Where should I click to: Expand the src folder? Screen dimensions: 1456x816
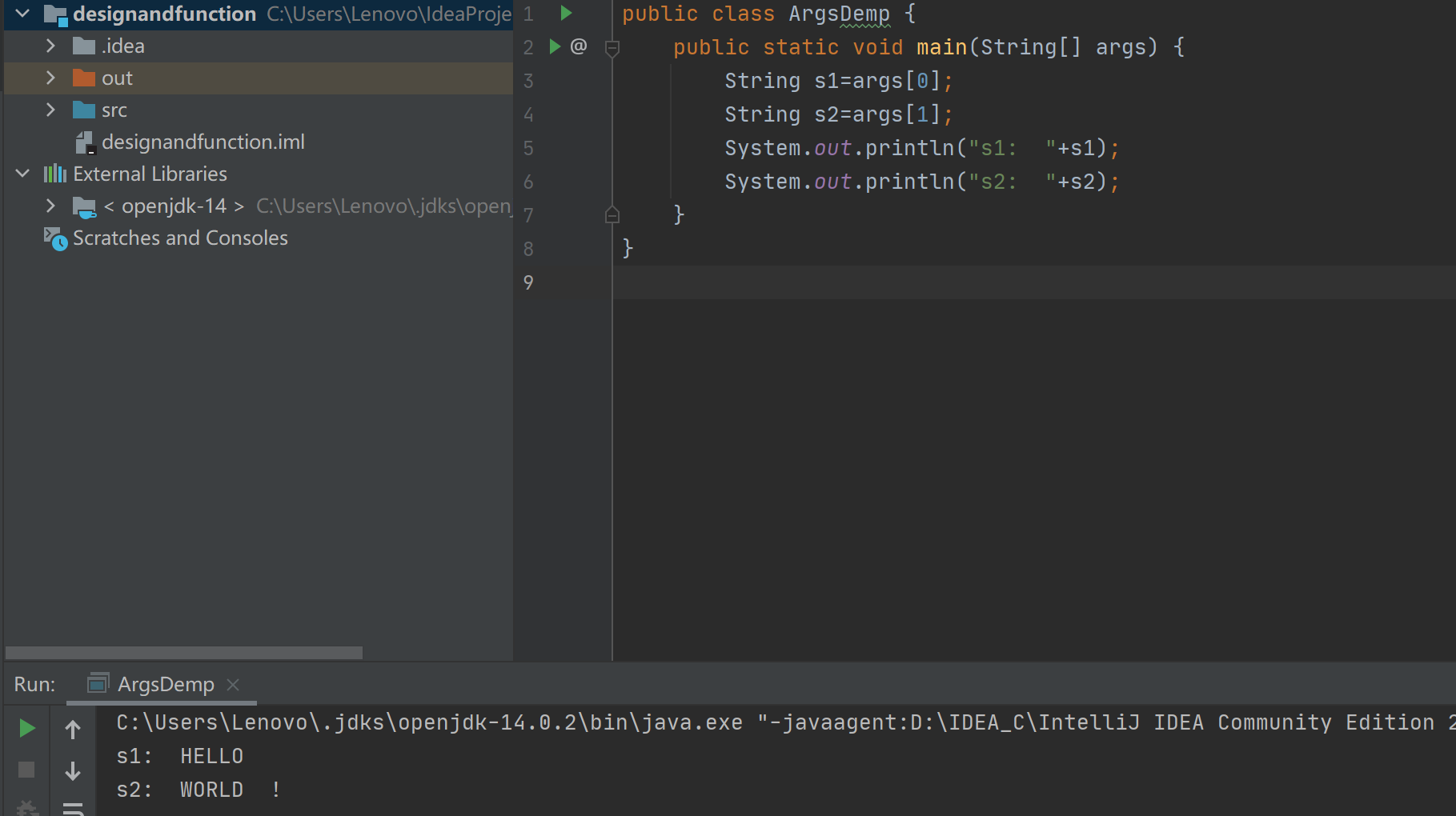pyautogui.click(x=50, y=110)
